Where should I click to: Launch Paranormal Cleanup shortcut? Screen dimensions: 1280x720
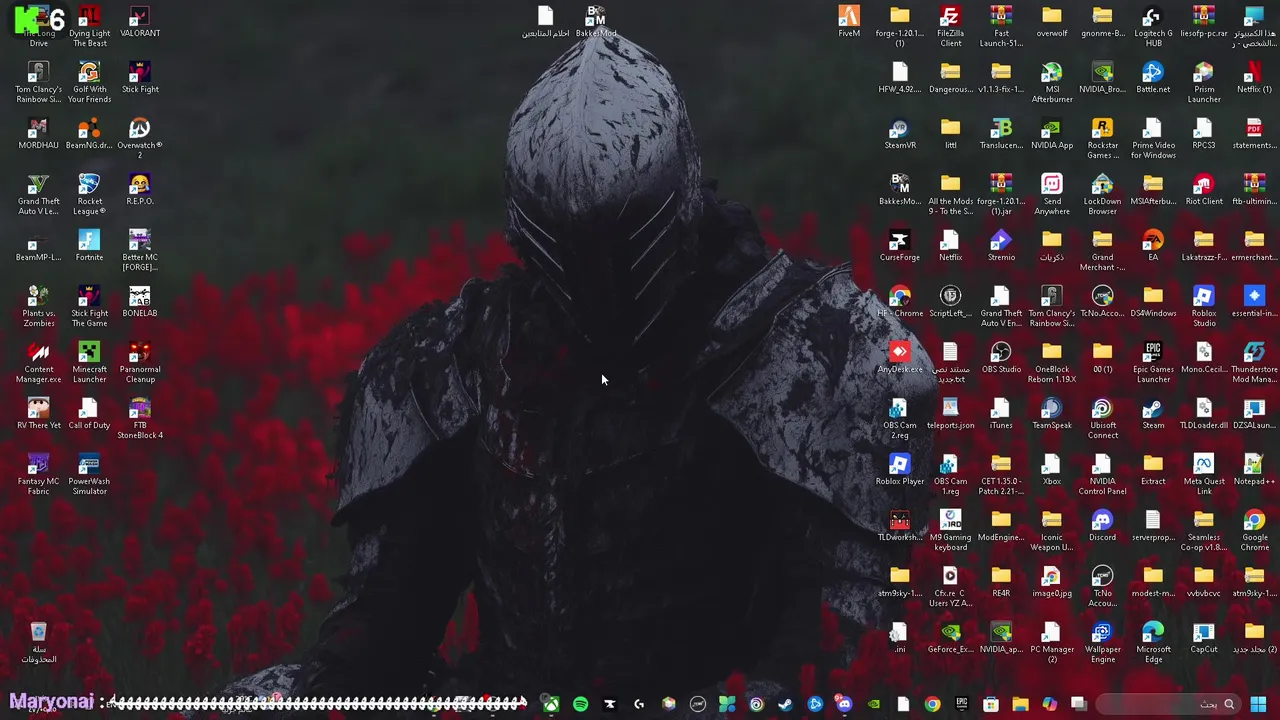click(x=140, y=363)
